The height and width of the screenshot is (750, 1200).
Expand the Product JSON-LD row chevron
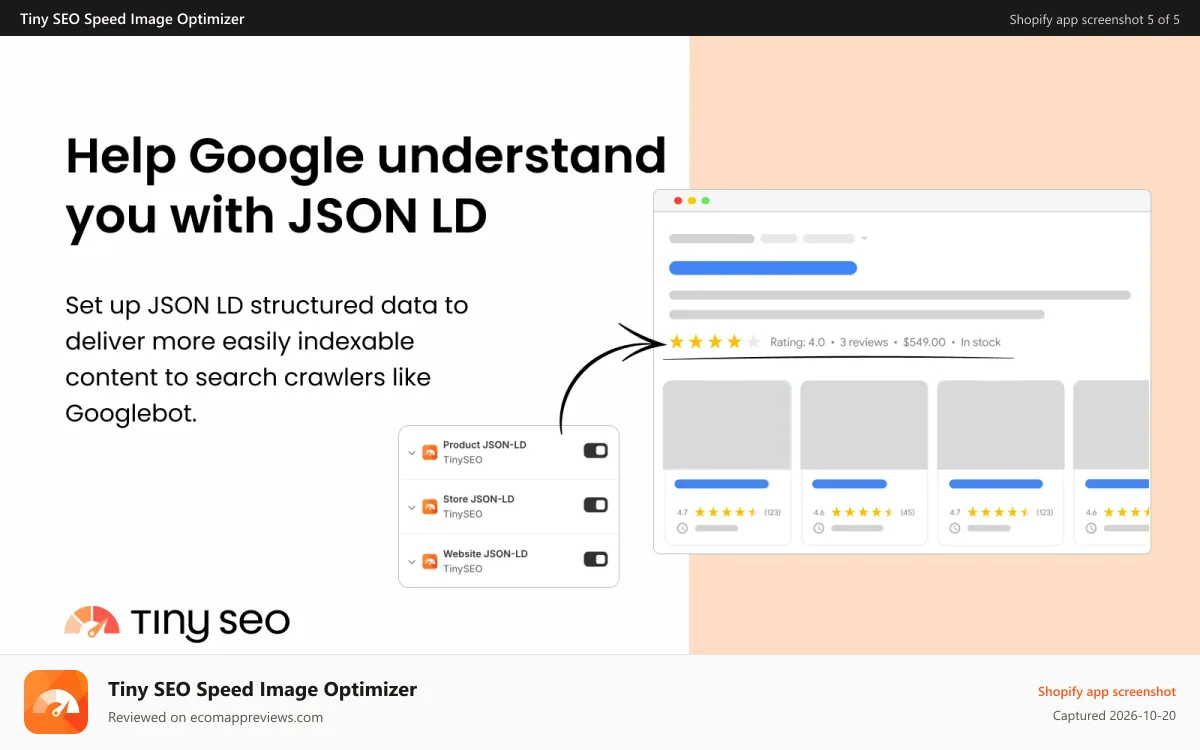(x=412, y=453)
